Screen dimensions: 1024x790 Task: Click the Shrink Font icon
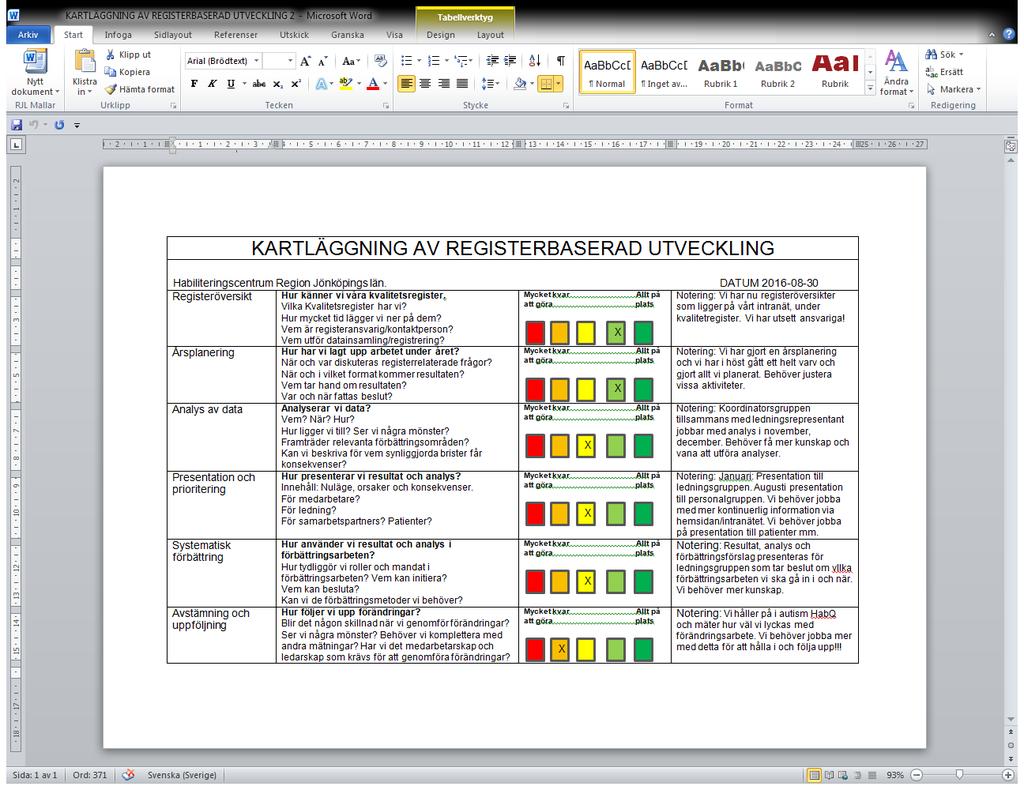pyautogui.click(x=323, y=61)
